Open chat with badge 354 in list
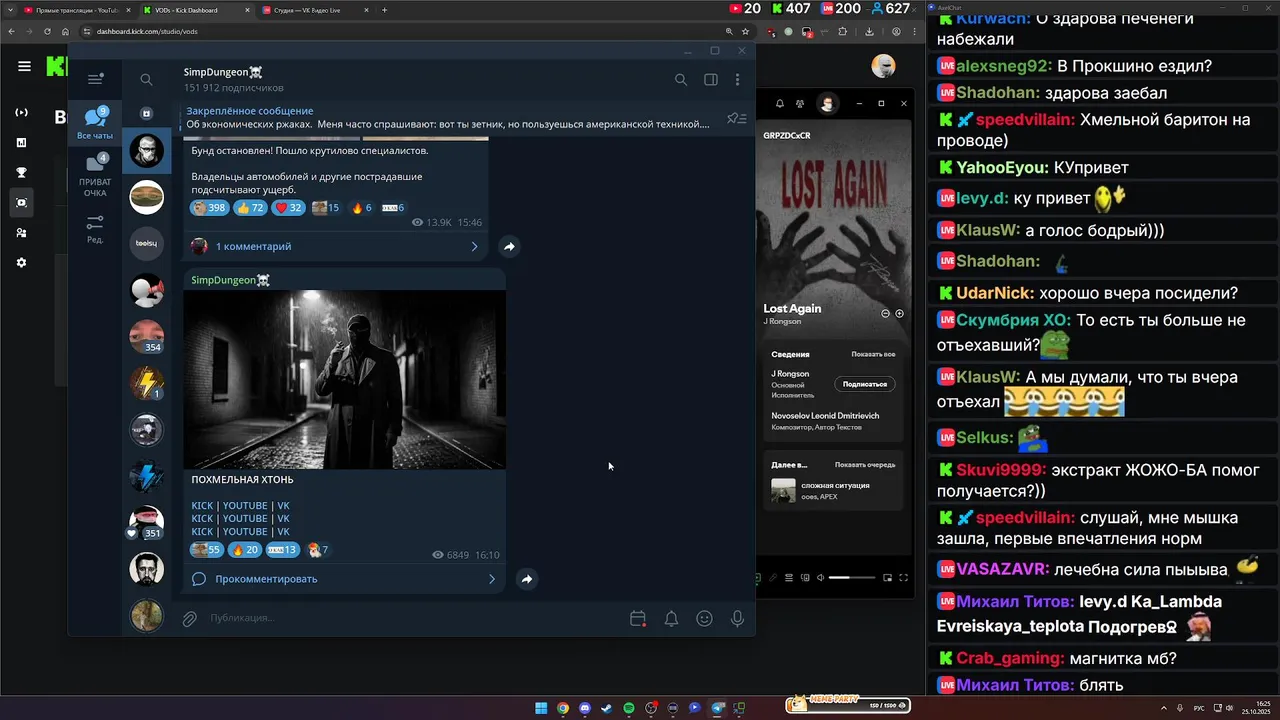The height and width of the screenshot is (720, 1280). click(147, 337)
